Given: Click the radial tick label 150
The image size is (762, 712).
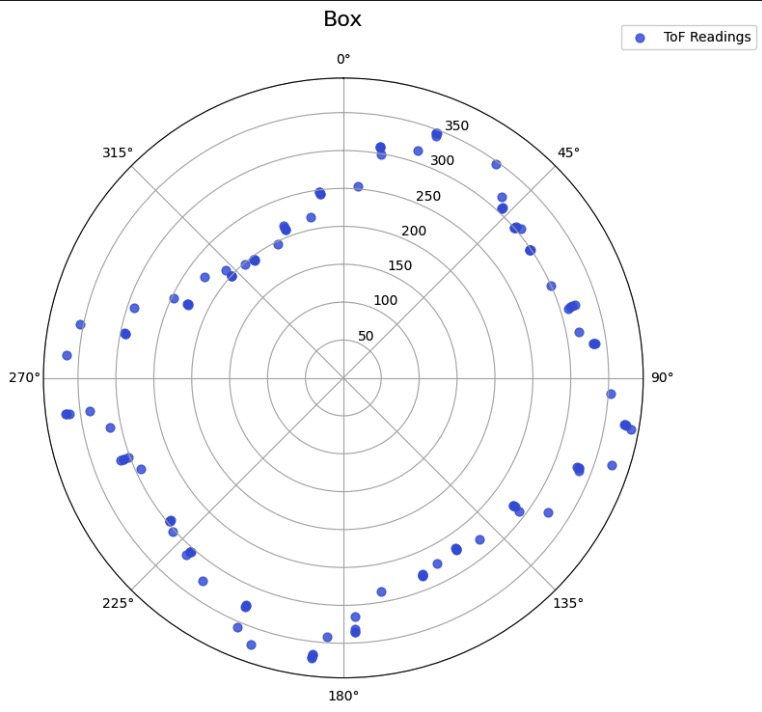Looking at the screenshot, I should coord(400,265).
